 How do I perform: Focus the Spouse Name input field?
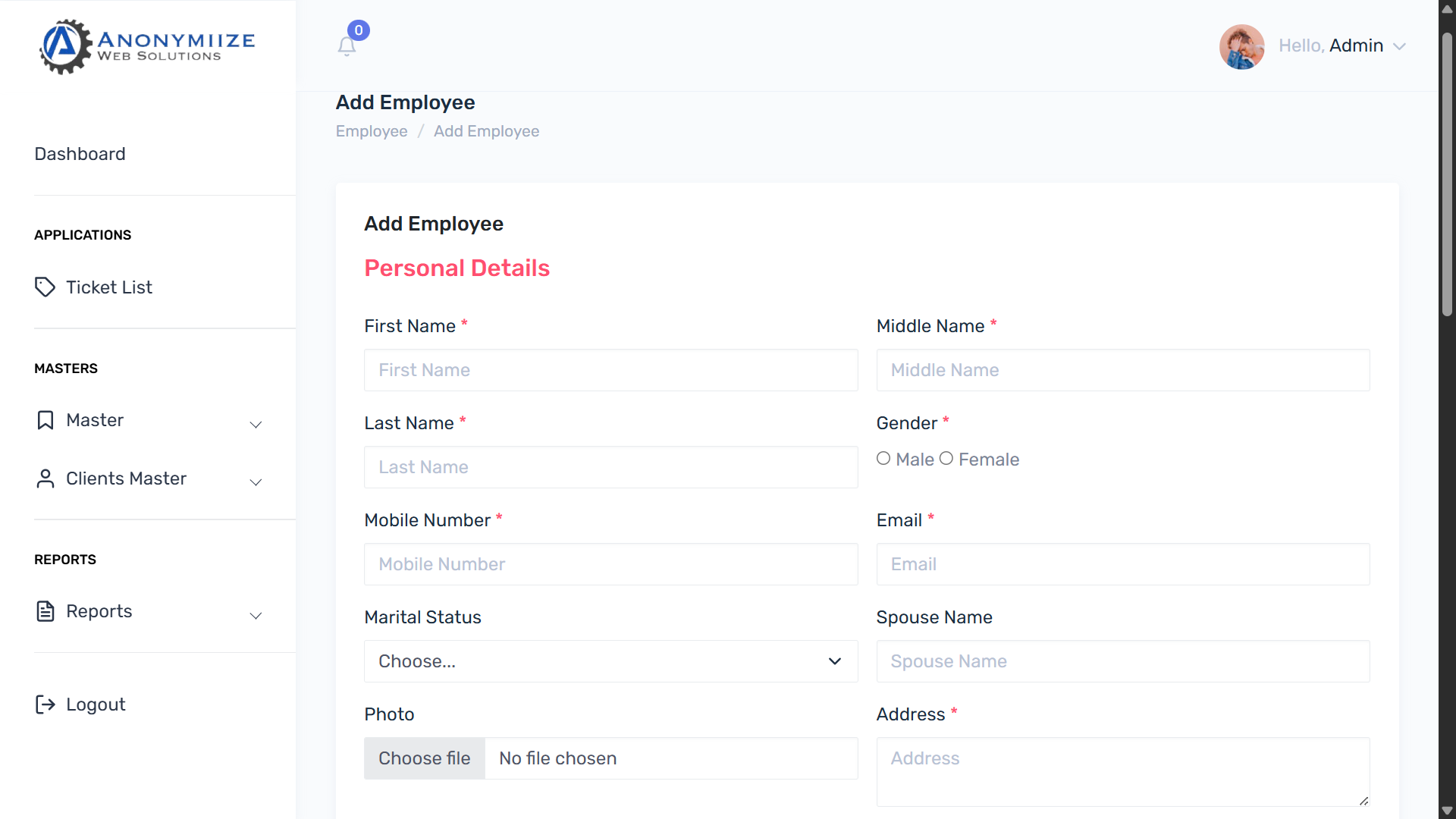point(1123,661)
